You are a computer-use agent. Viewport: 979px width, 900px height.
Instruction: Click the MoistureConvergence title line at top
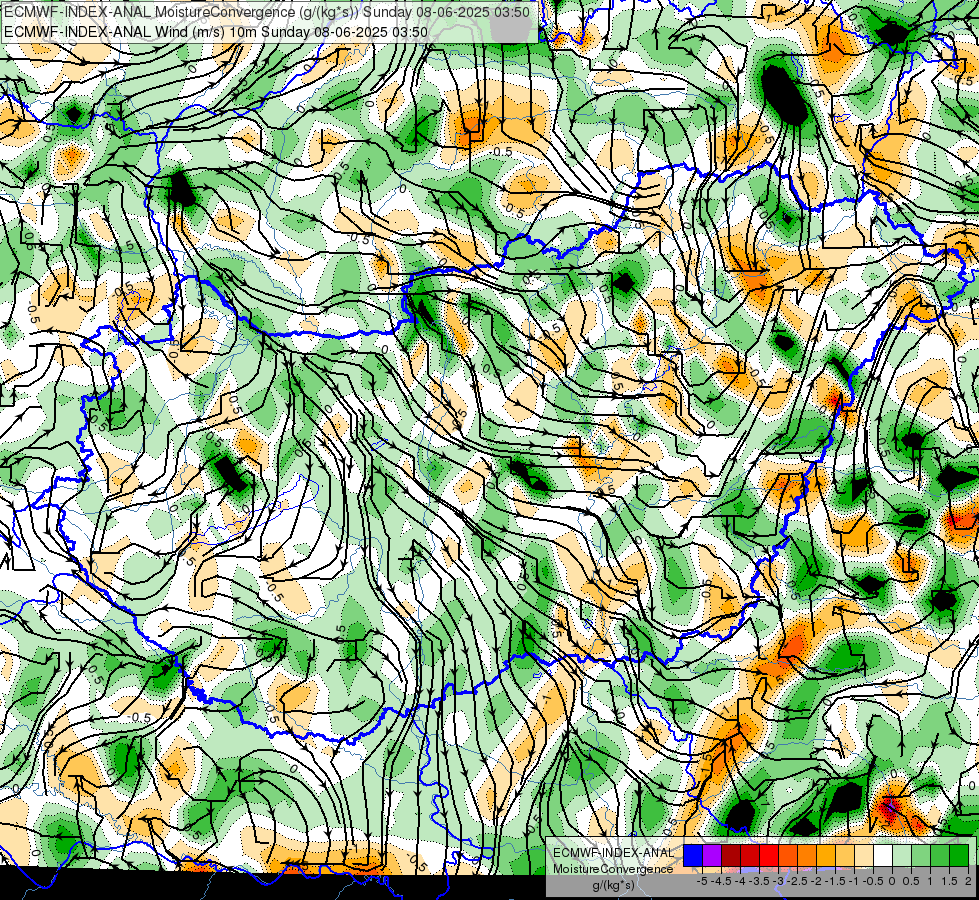[x=267, y=12]
